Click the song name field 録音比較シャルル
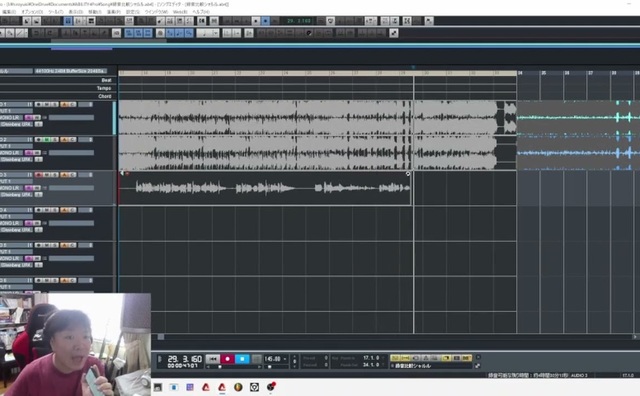This screenshot has height=396, width=640. pyautogui.click(x=432, y=366)
